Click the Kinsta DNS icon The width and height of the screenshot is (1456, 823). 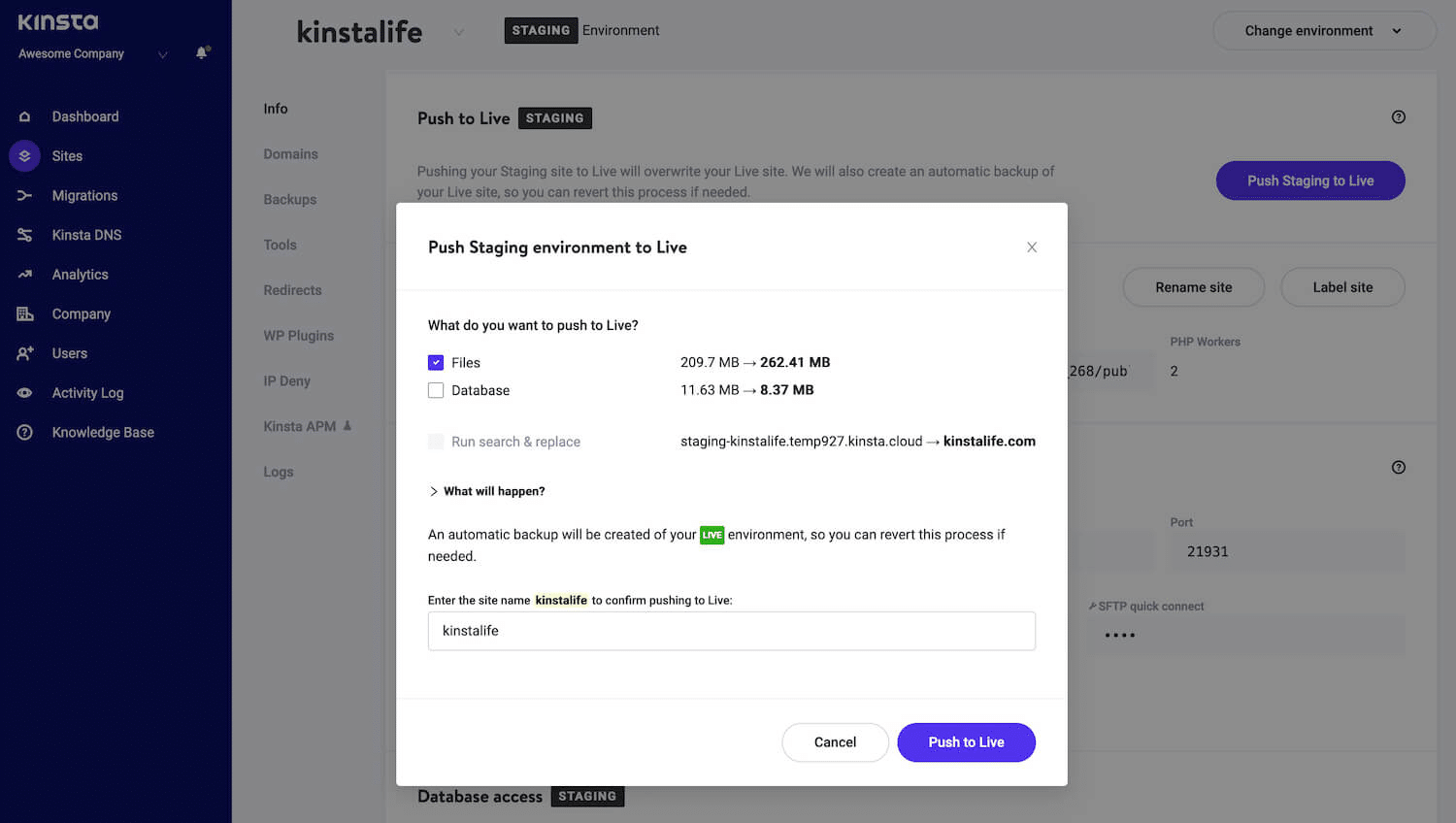coord(25,235)
